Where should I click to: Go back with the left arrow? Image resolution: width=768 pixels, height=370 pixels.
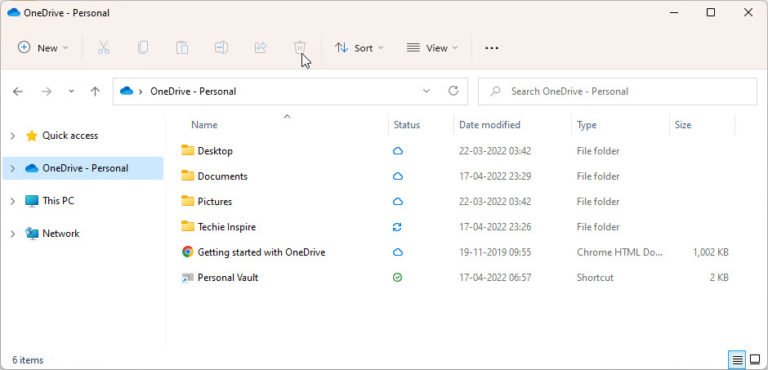point(18,92)
